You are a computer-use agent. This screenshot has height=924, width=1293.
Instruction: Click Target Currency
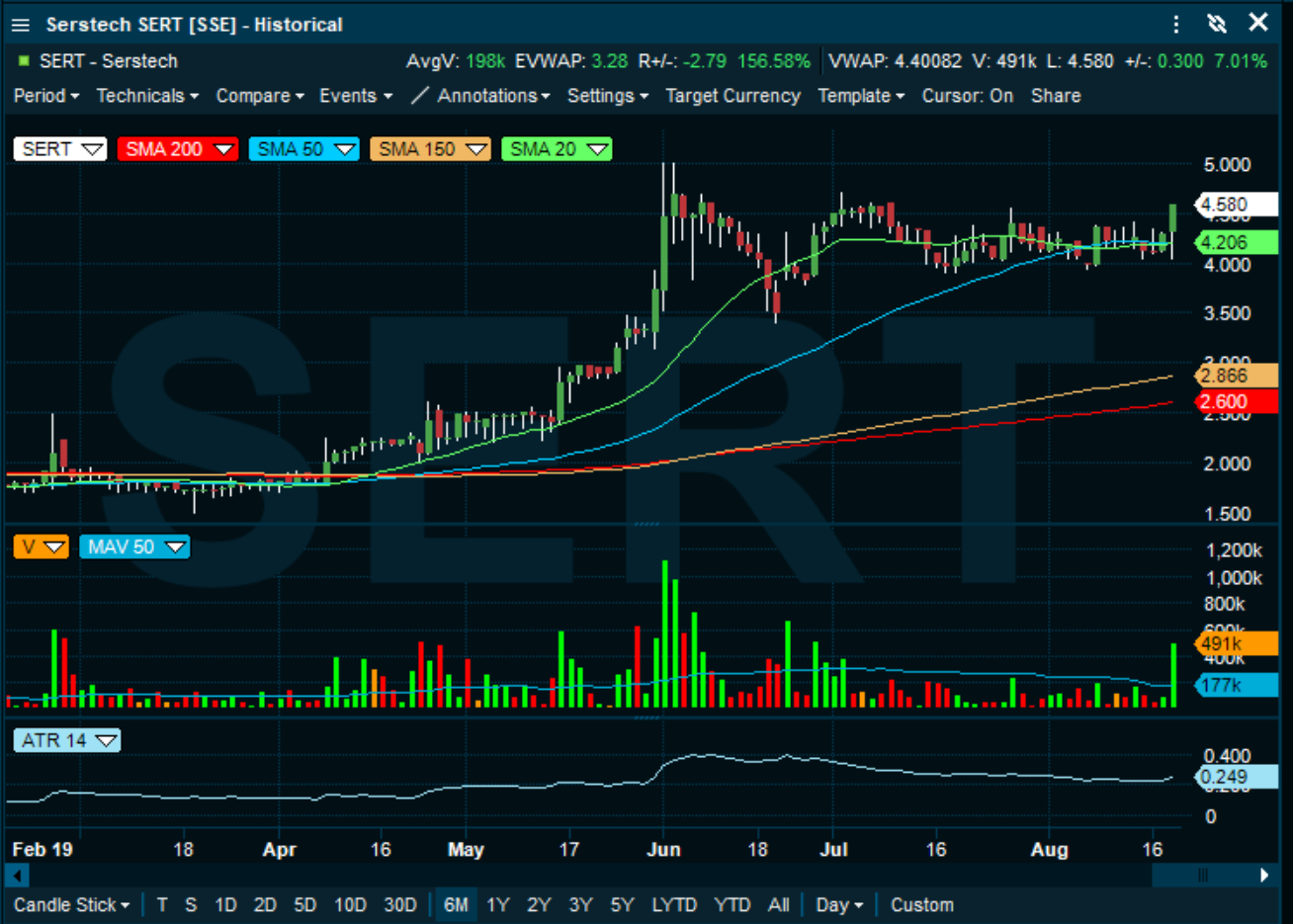733,96
